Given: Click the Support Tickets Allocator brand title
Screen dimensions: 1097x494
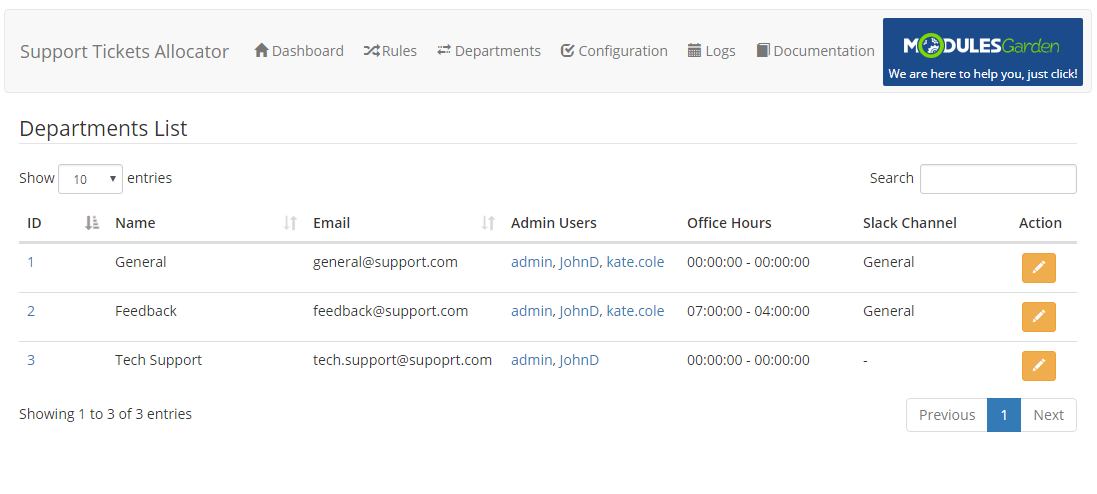Looking at the screenshot, I should (125, 52).
